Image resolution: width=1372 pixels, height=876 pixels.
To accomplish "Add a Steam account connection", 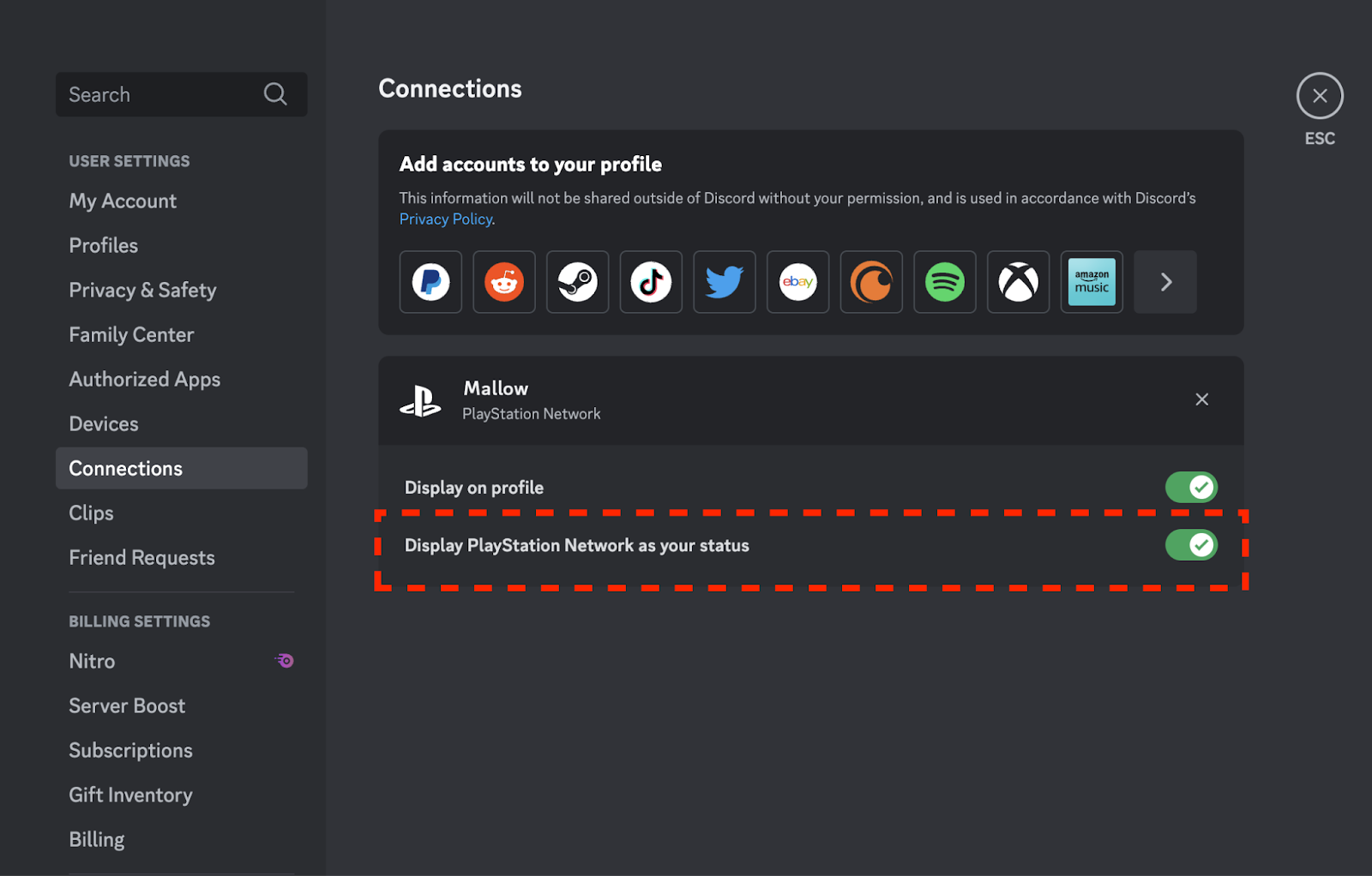I will pos(577,282).
